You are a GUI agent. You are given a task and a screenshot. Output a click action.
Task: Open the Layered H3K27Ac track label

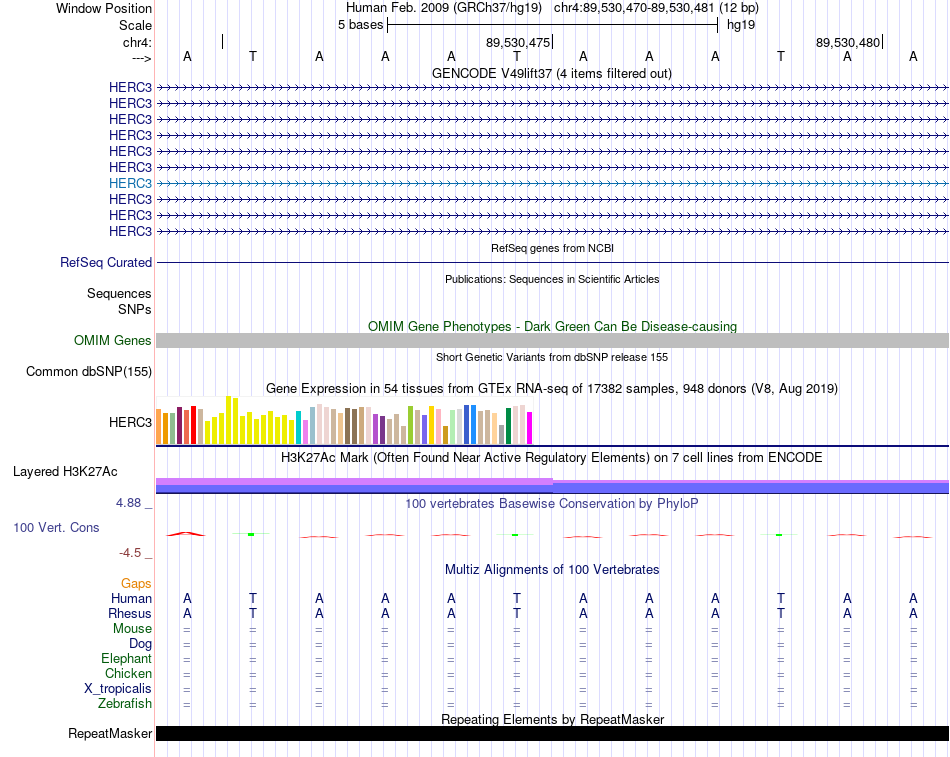point(65,472)
